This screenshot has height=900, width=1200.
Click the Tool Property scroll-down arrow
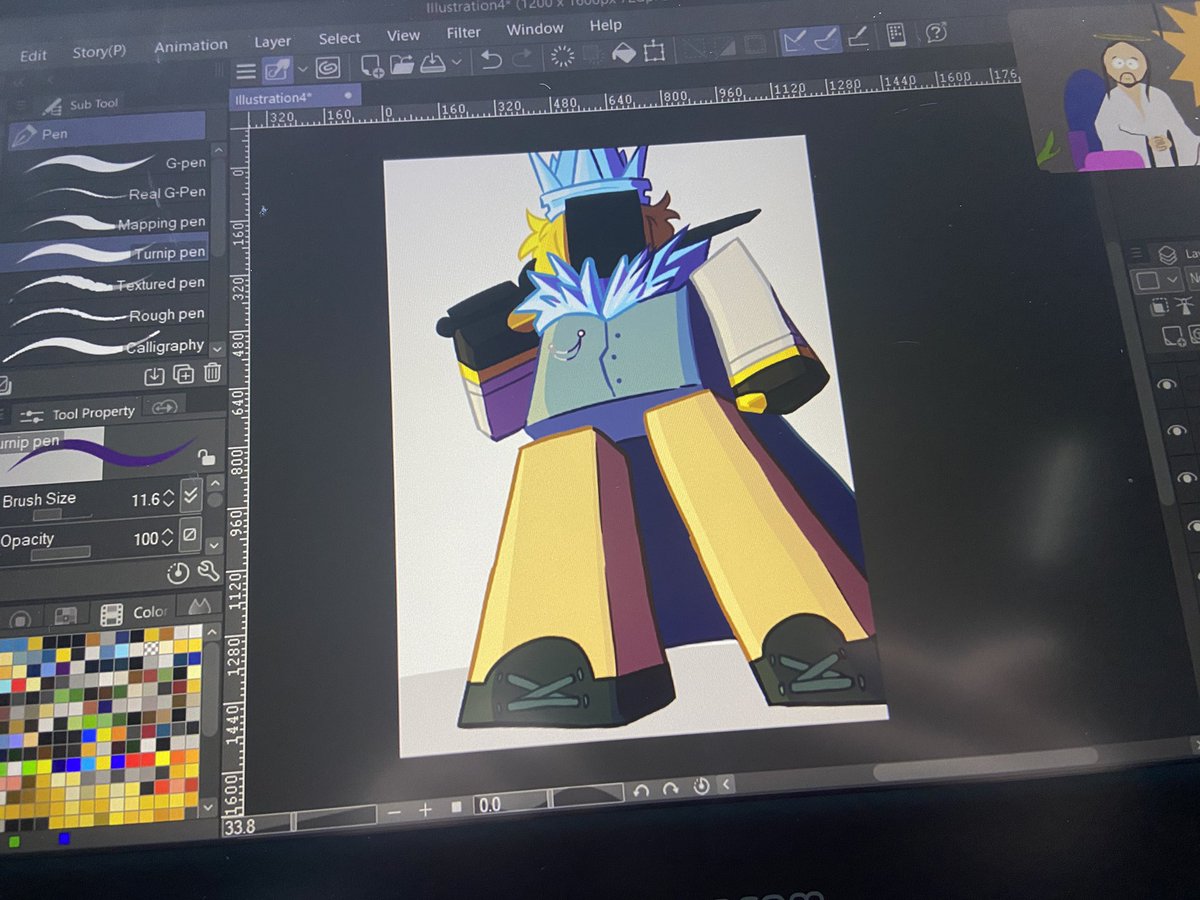214,545
